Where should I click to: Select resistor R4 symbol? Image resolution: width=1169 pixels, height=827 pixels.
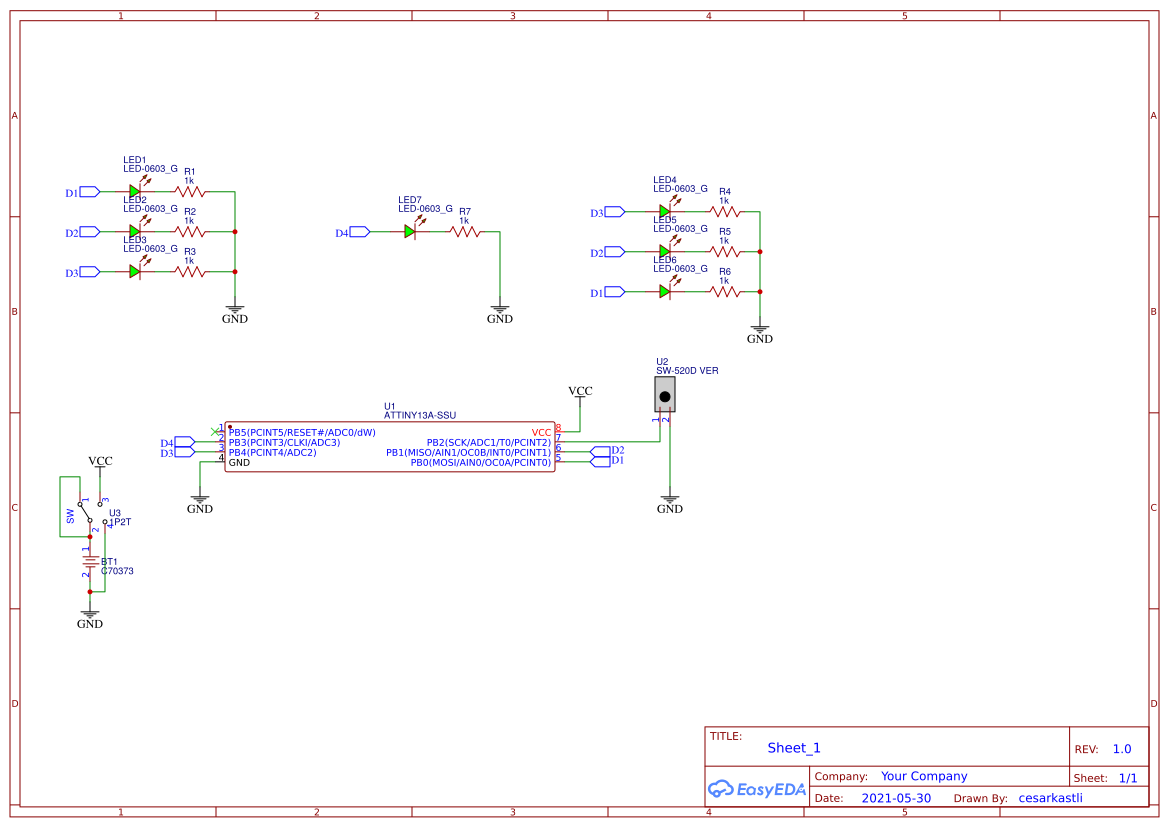click(x=725, y=213)
